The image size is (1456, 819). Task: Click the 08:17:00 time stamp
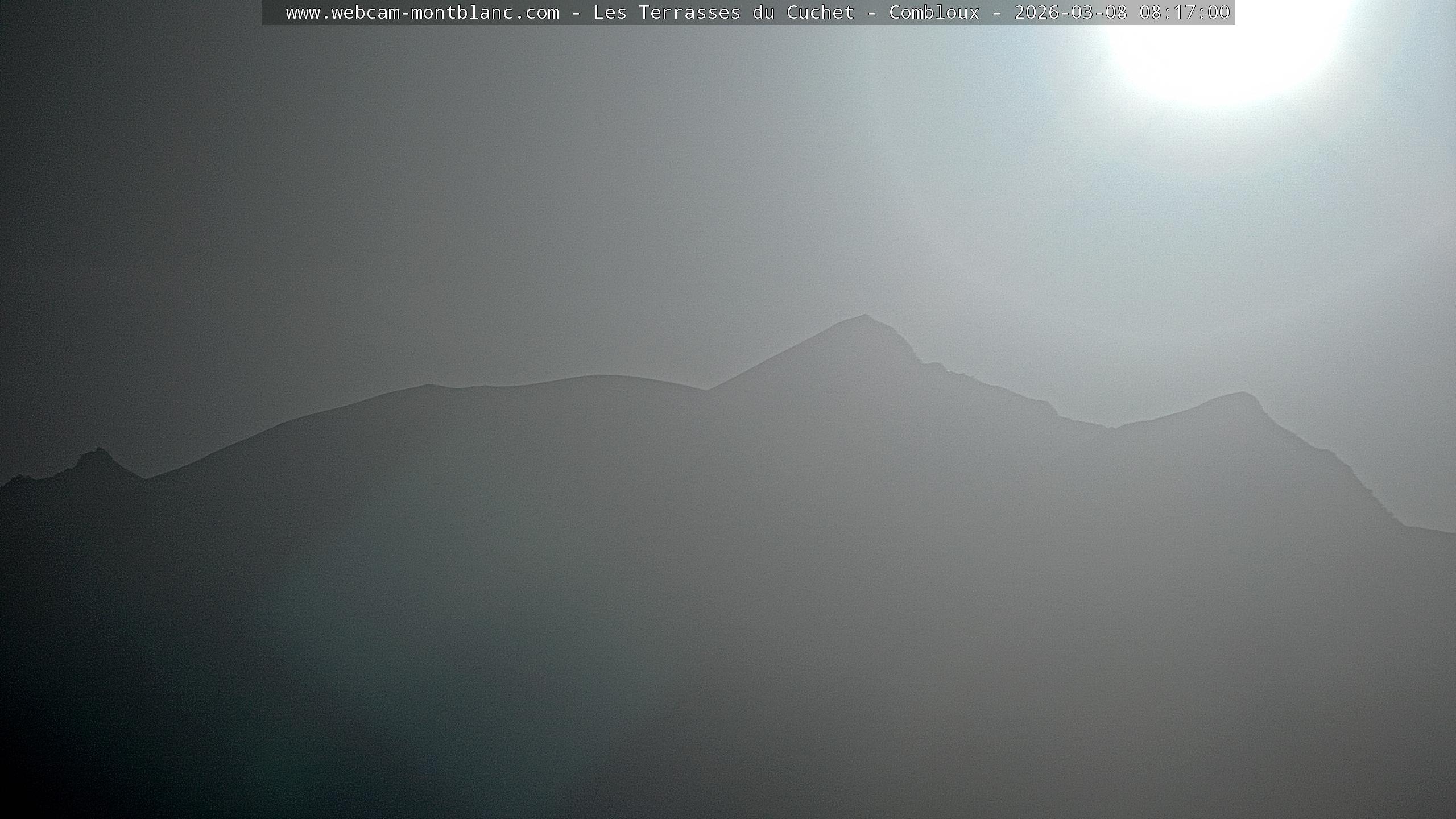(1184, 13)
